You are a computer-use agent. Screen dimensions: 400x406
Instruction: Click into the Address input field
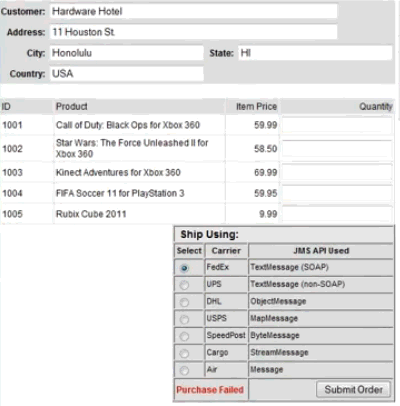coord(194,32)
